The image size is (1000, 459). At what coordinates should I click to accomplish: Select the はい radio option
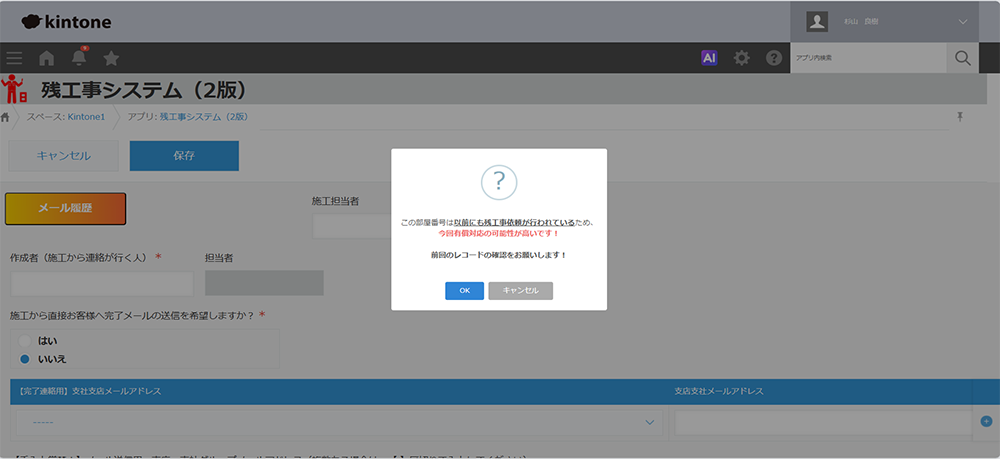26,341
